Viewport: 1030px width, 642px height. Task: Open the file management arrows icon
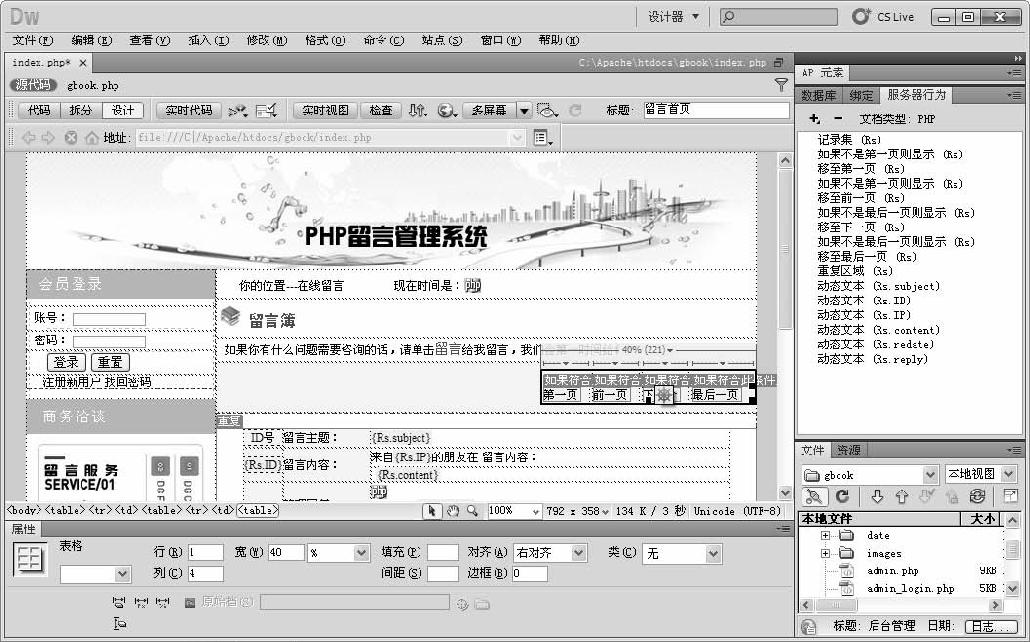[417, 110]
